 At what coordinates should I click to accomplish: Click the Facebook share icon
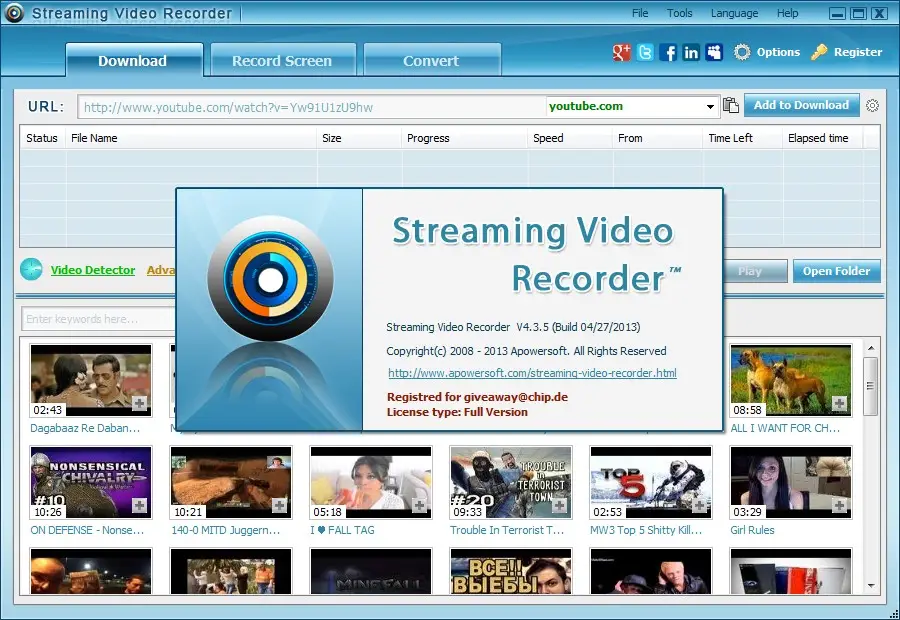pos(668,52)
